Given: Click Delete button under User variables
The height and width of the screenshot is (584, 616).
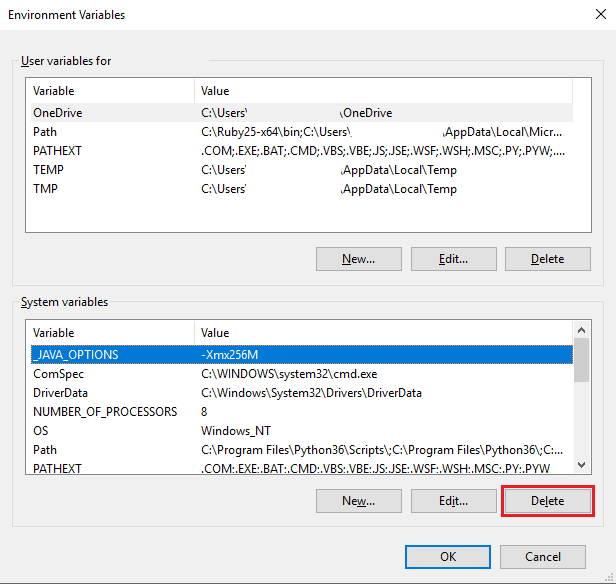Looking at the screenshot, I should click(547, 259).
